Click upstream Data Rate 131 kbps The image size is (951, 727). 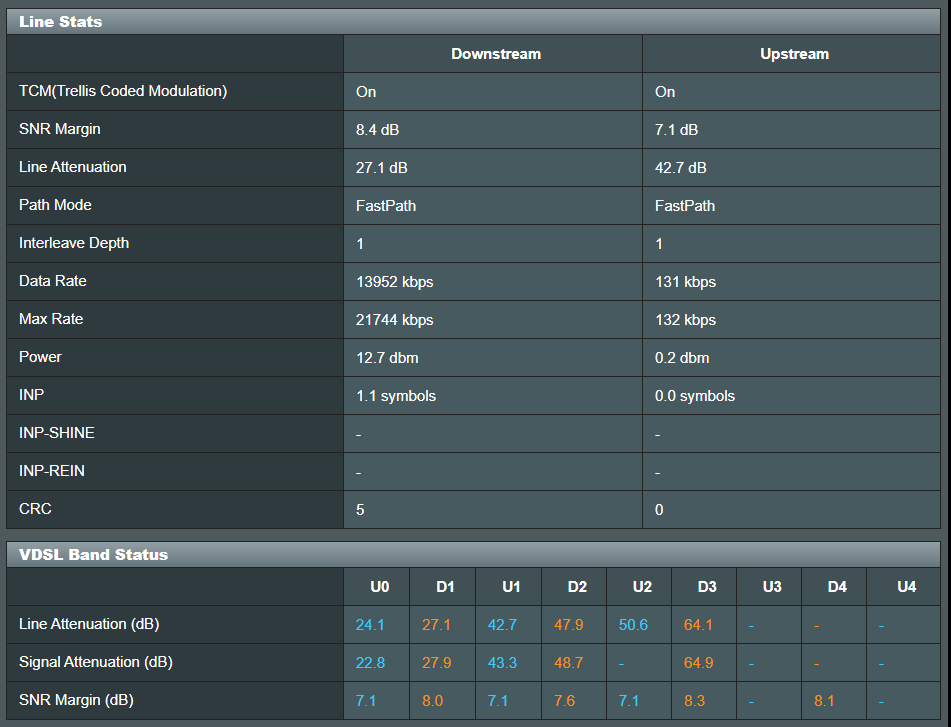click(685, 282)
